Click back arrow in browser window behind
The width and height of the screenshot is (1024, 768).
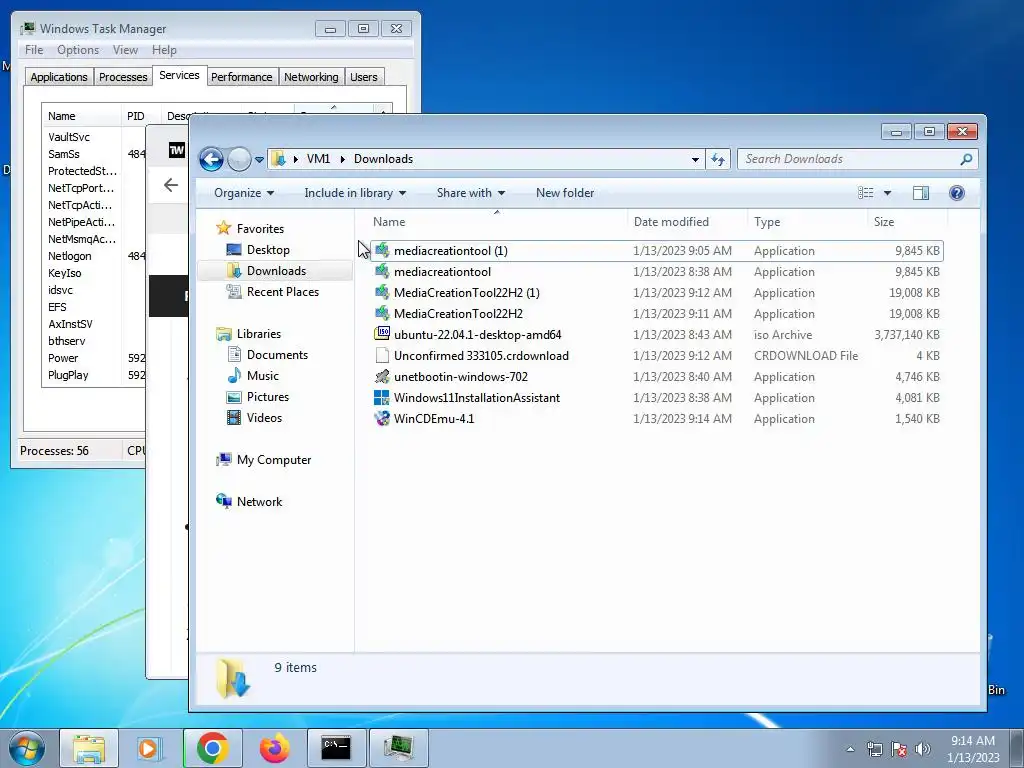[171, 185]
